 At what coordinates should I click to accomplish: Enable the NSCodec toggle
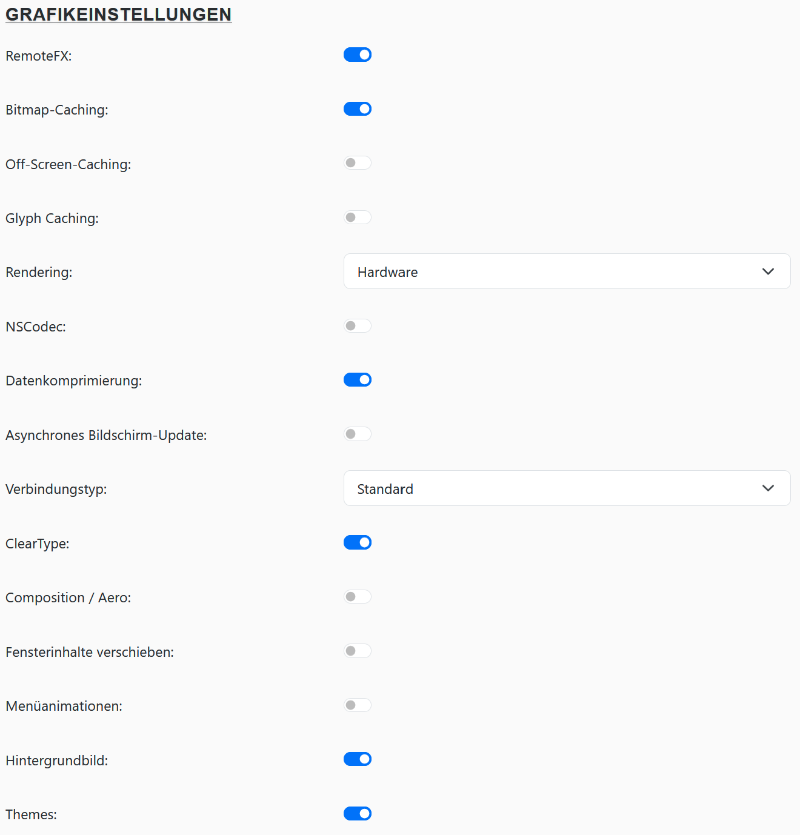coord(357,325)
